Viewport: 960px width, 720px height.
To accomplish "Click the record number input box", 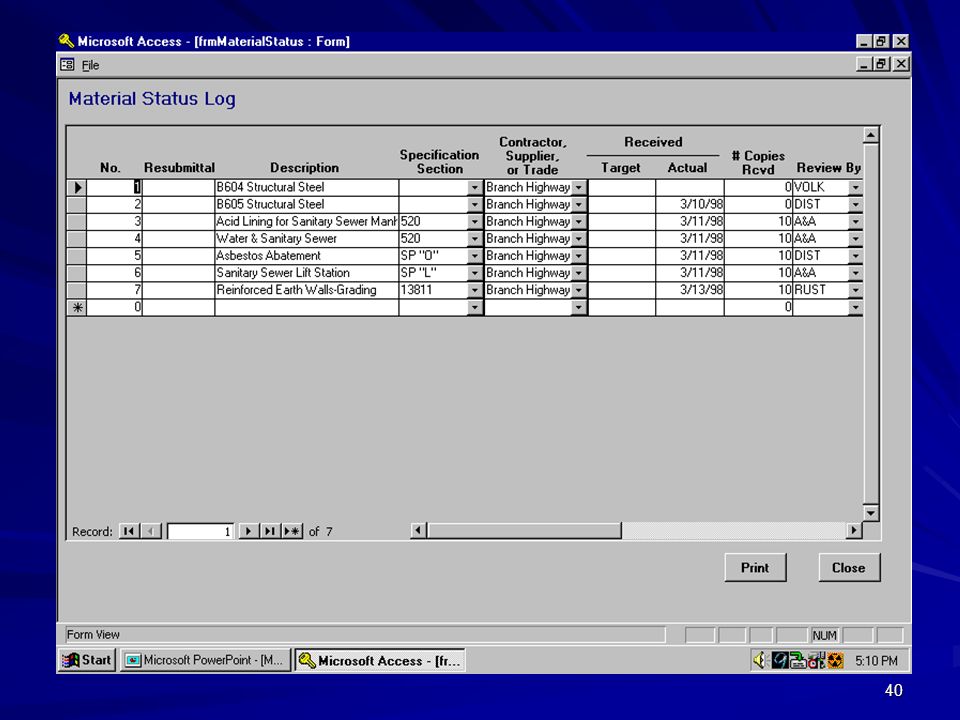I will click(200, 531).
